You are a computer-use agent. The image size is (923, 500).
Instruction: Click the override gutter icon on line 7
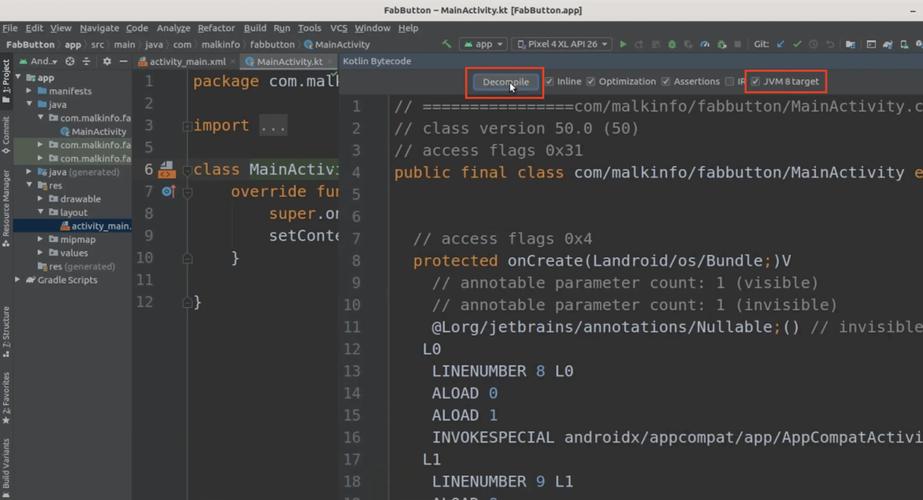click(167, 192)
